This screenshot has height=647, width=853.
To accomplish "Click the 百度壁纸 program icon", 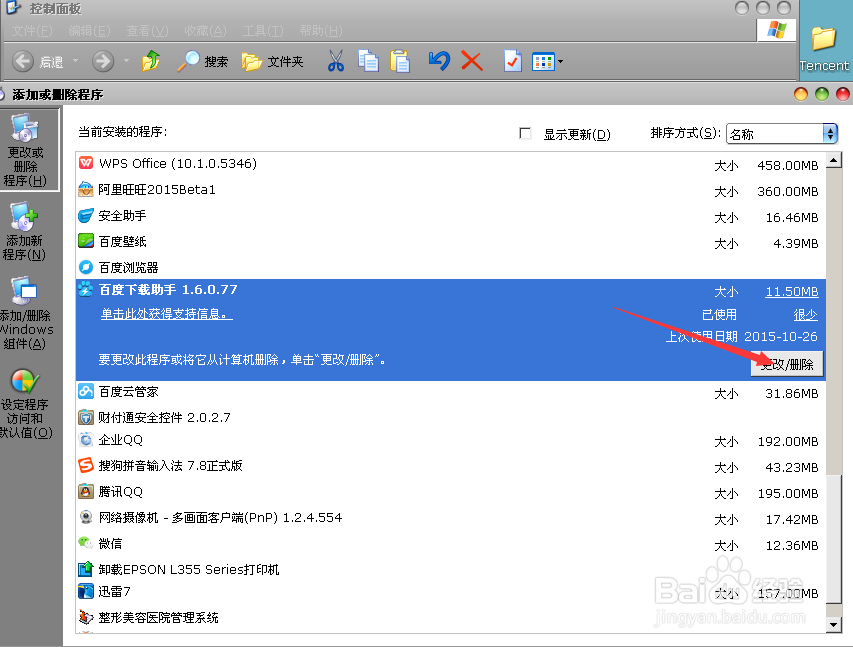I will click(86, 241).
